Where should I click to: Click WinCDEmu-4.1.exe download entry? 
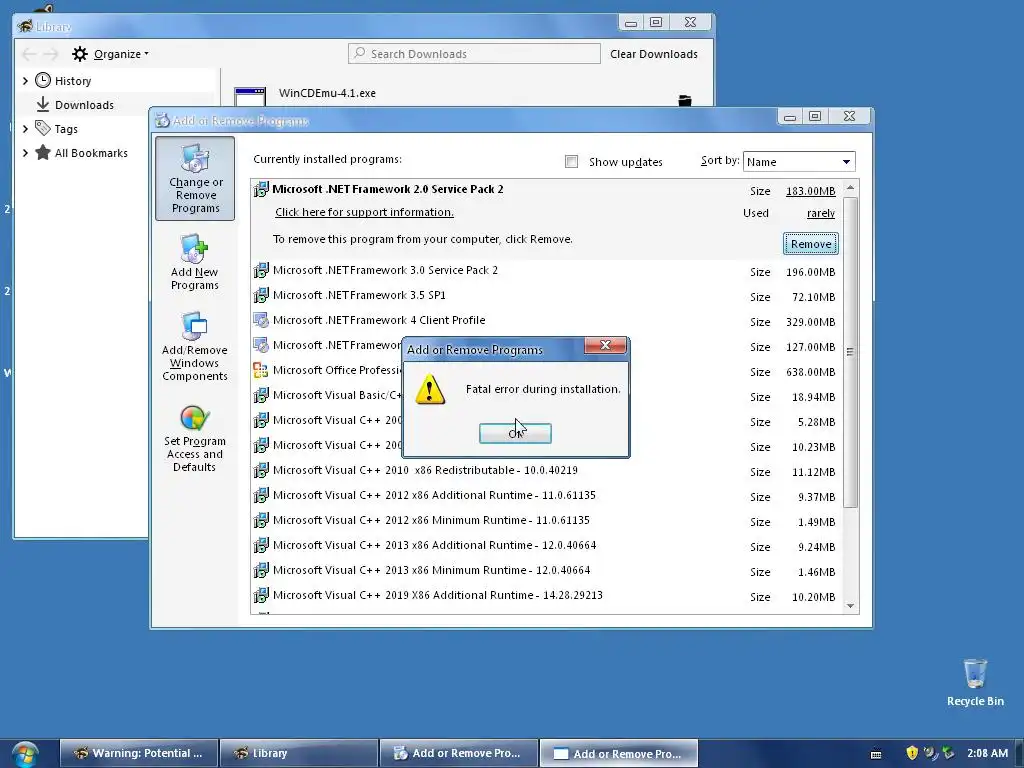coord(327,93)
